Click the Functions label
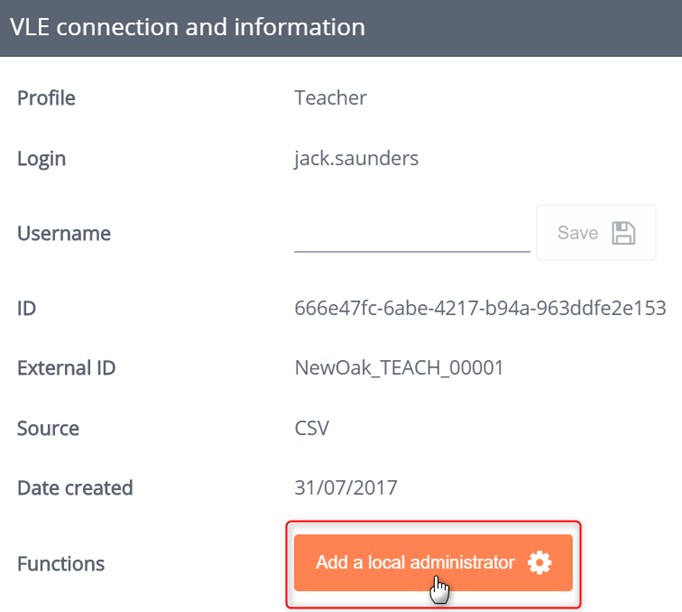This screenshot has height=612, width=682. tap(61, 564)
